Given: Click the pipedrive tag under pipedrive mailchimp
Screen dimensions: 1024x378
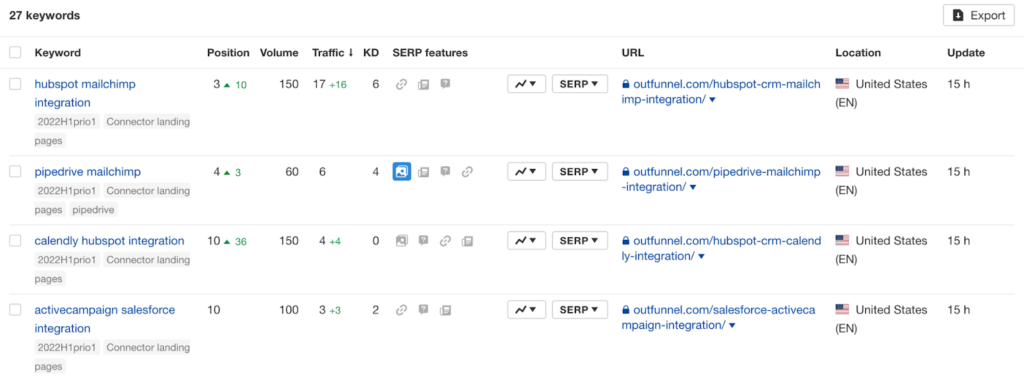Looking at the screenshot, I should 94,210.
